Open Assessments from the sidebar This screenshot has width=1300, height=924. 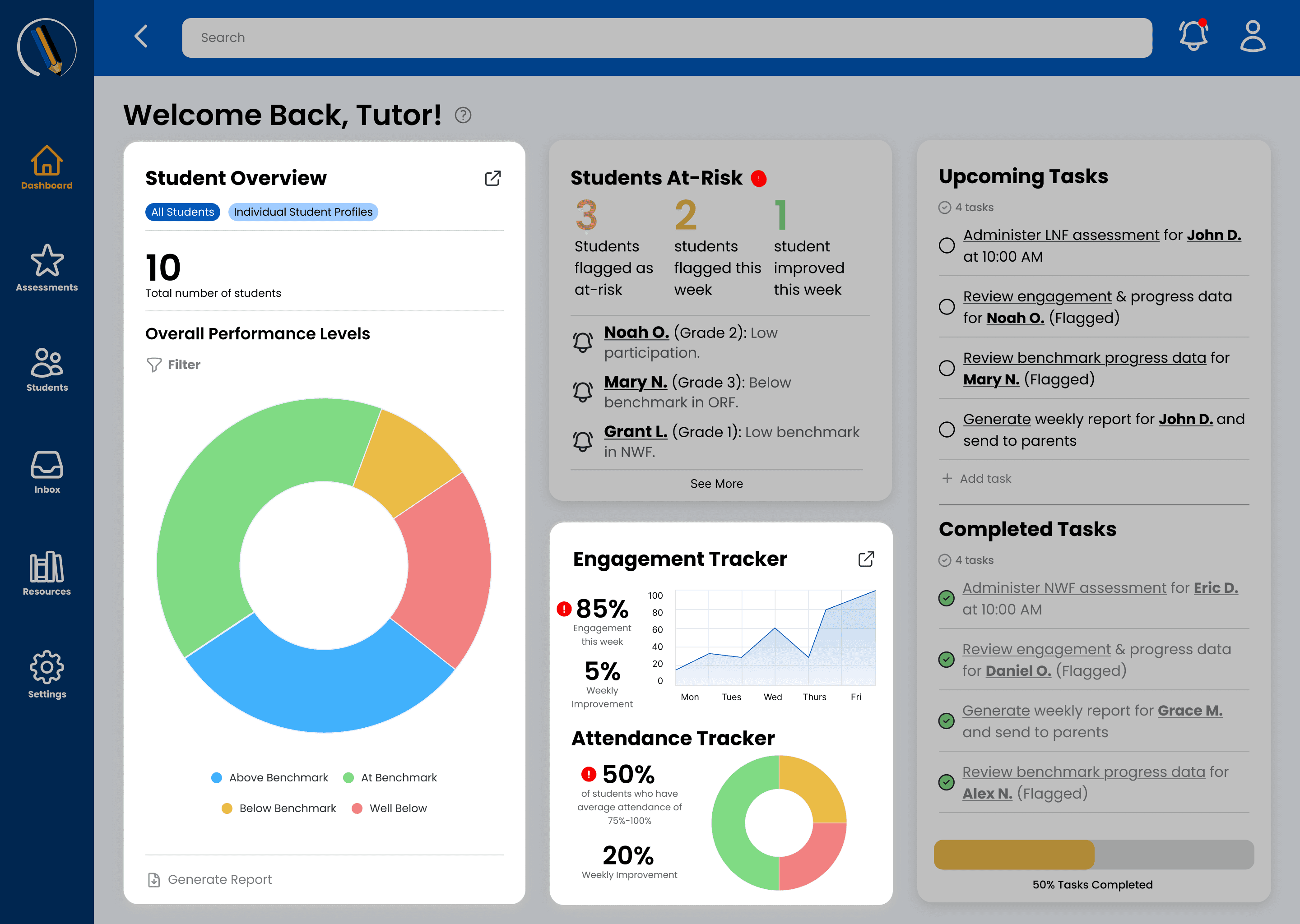[46, 268]
